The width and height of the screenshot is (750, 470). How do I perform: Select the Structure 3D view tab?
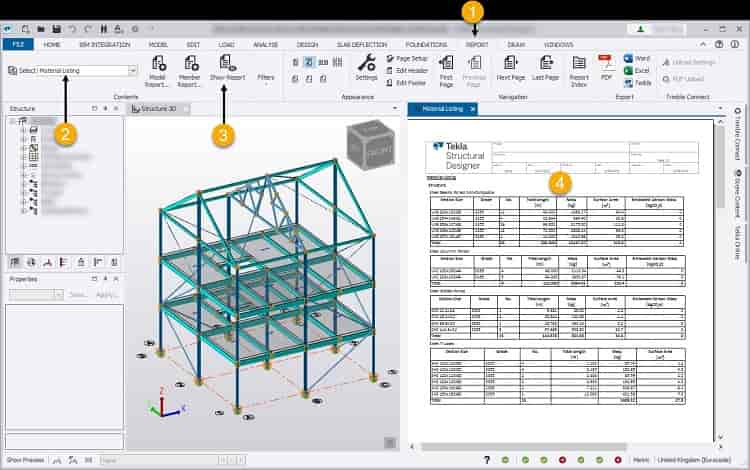click(159, 108)
